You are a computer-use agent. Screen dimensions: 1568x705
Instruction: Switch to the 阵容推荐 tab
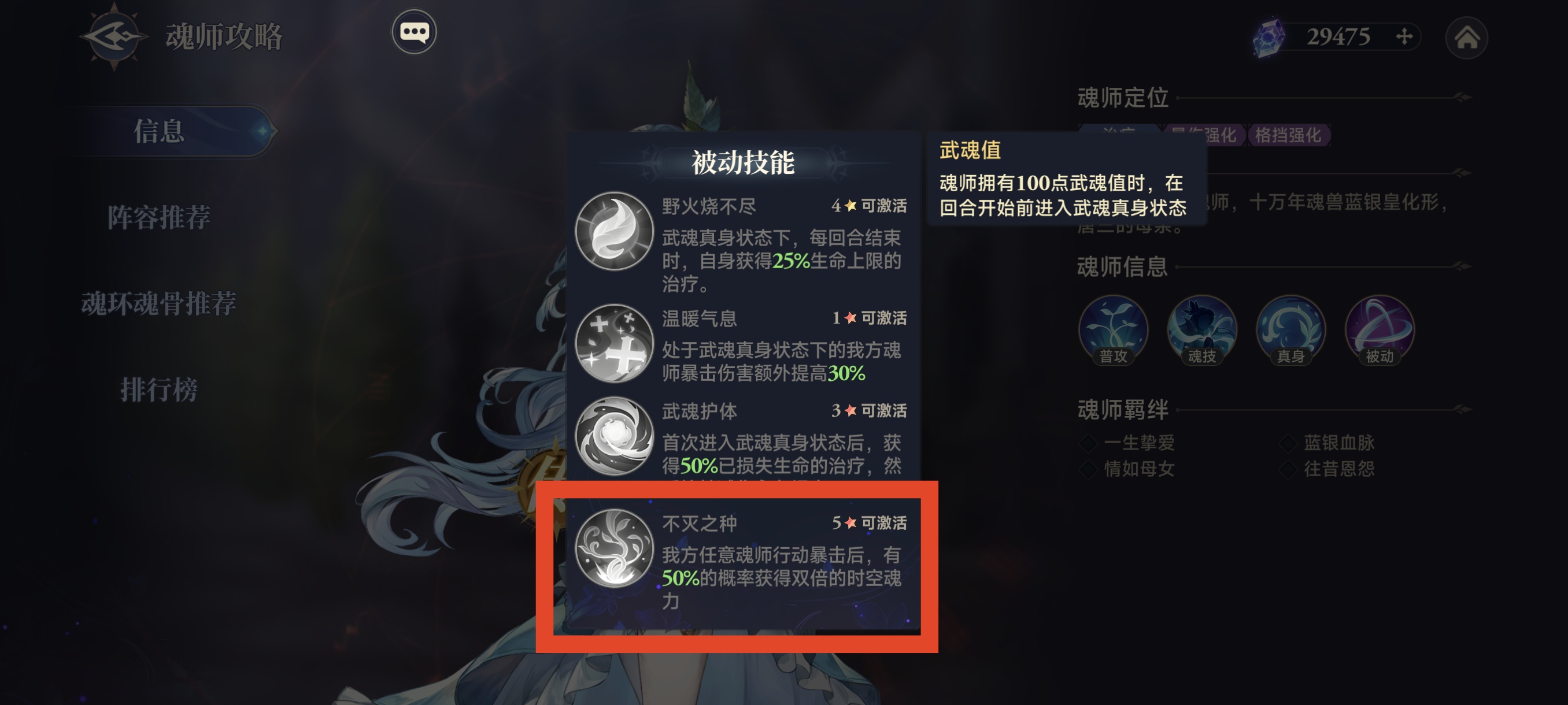159,217
